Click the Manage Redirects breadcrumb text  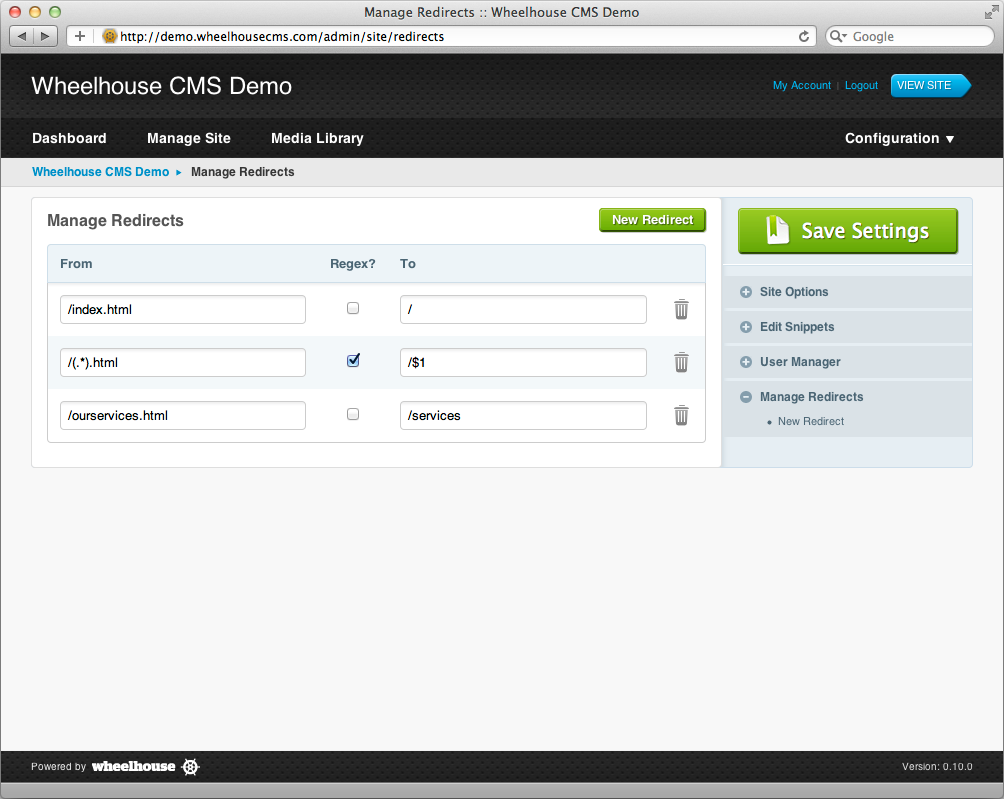pyautogui.click(x=243, y=172)
